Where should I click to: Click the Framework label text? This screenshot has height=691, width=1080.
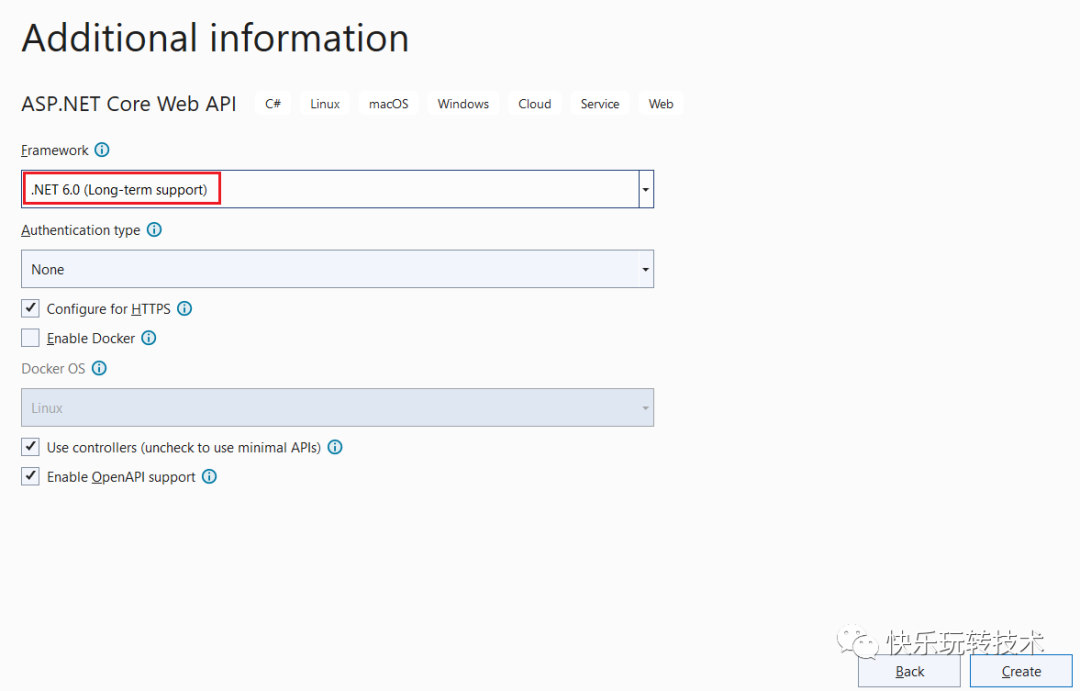(x=54, y=150)
